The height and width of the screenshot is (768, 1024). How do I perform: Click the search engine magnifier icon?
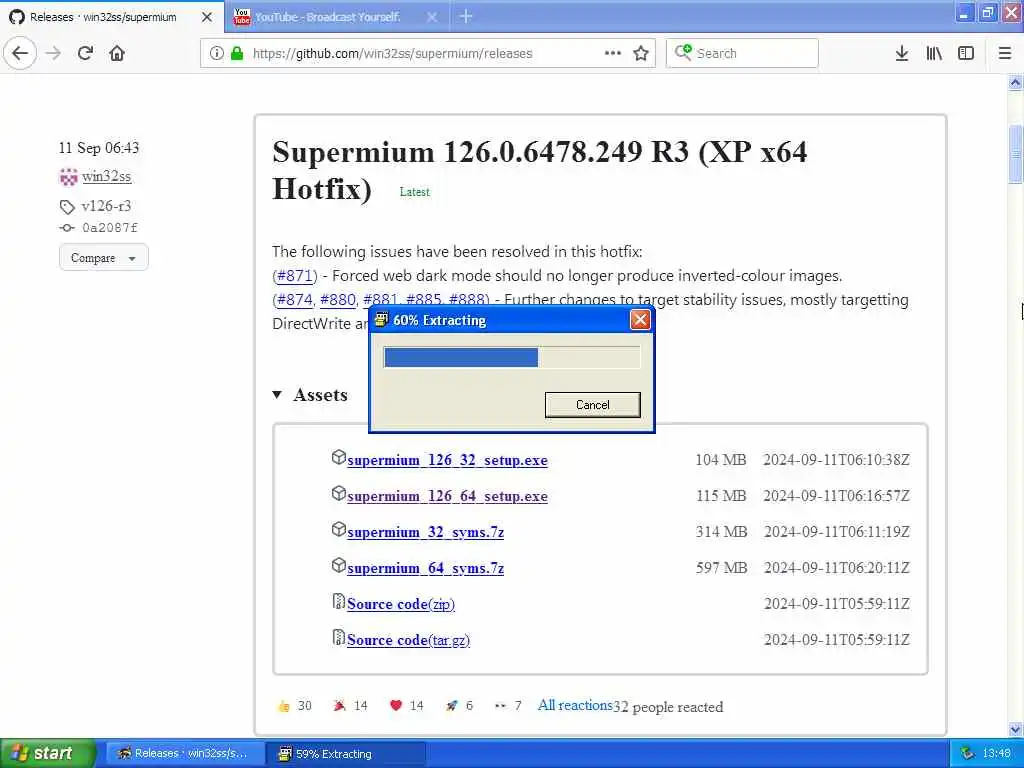[x=683, y=52]
